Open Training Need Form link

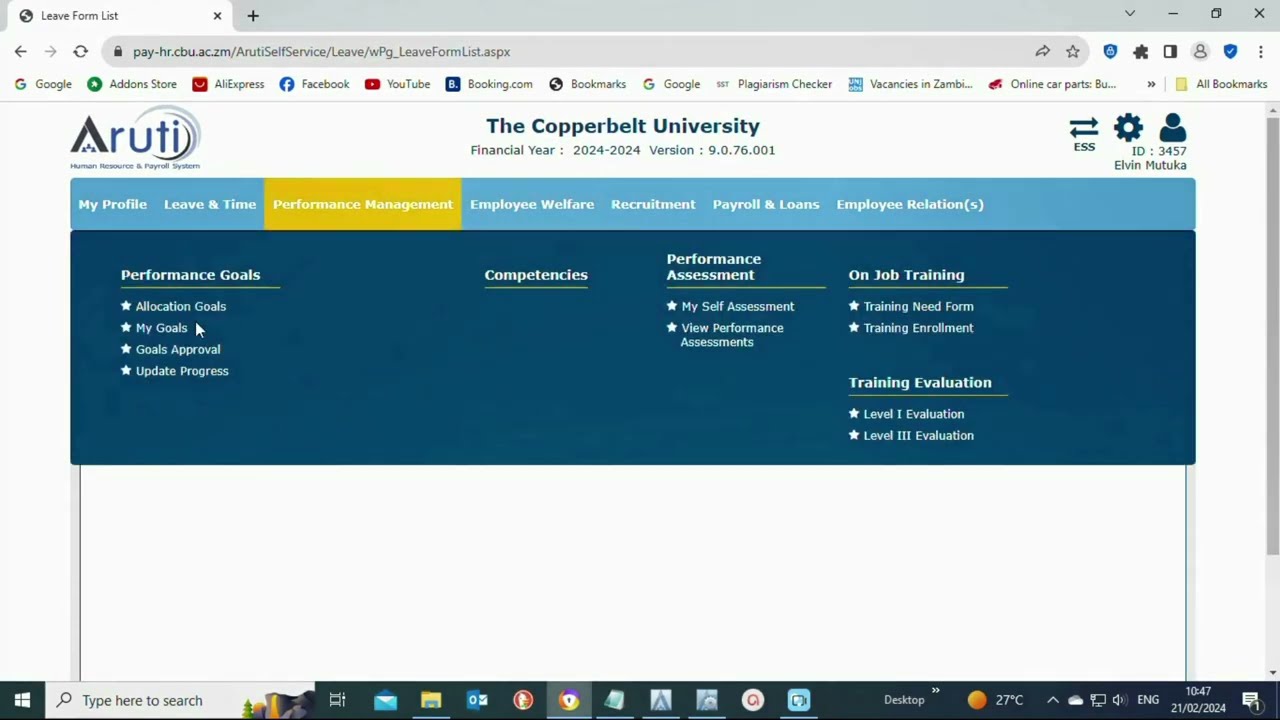[x=918, y=306]
